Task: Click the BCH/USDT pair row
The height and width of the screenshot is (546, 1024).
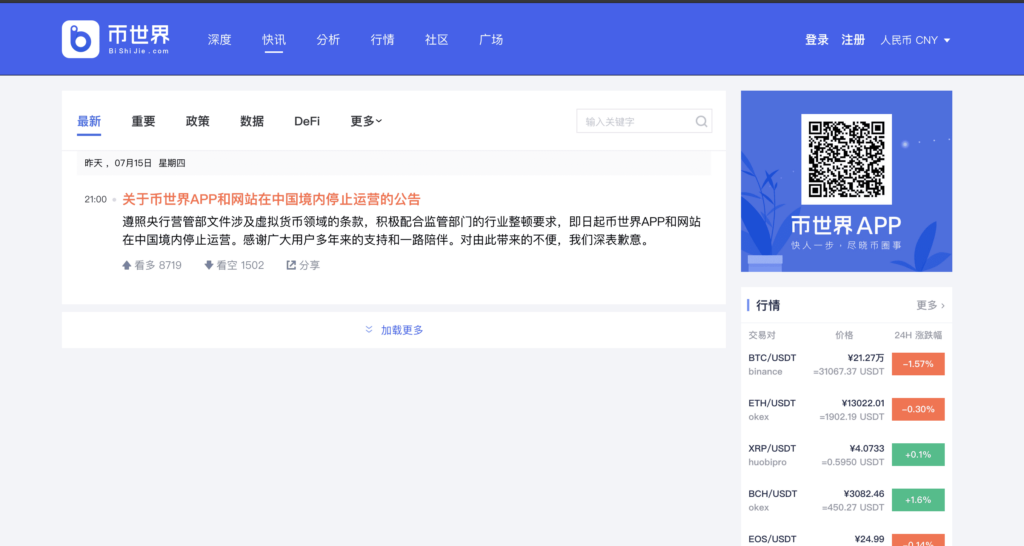Action: [846, 500]
